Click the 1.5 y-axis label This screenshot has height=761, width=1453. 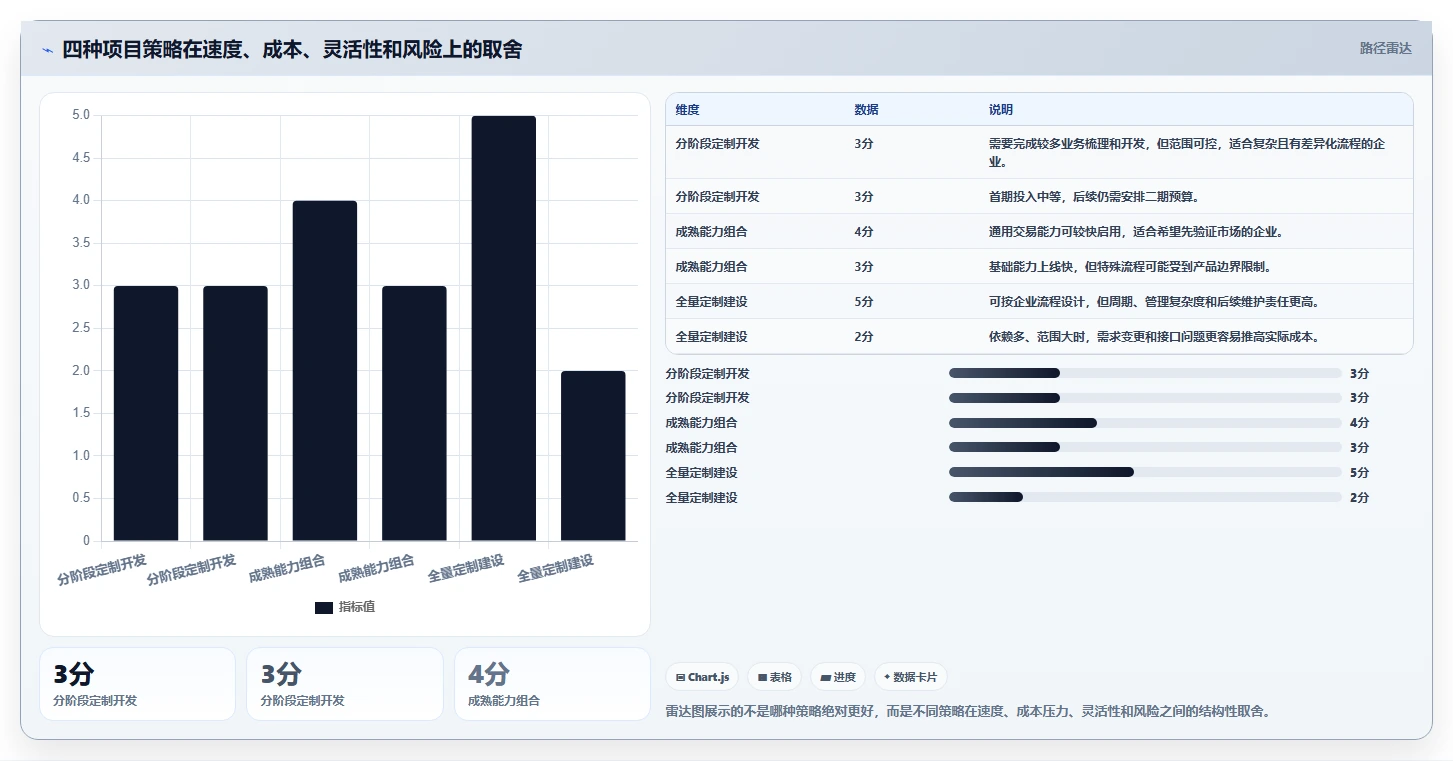[x=81, y=413]
